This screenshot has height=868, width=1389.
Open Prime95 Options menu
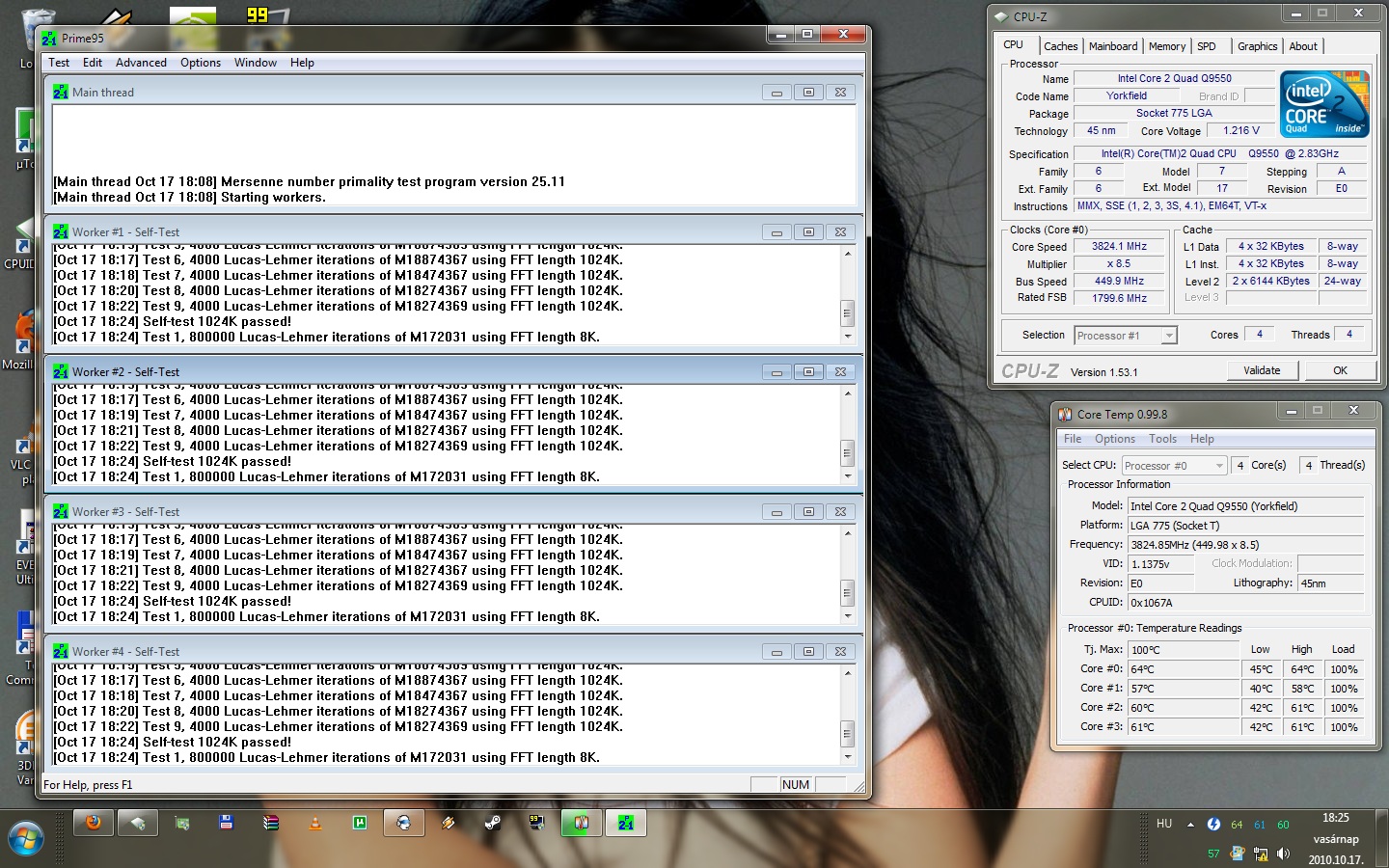pos(201,63)
